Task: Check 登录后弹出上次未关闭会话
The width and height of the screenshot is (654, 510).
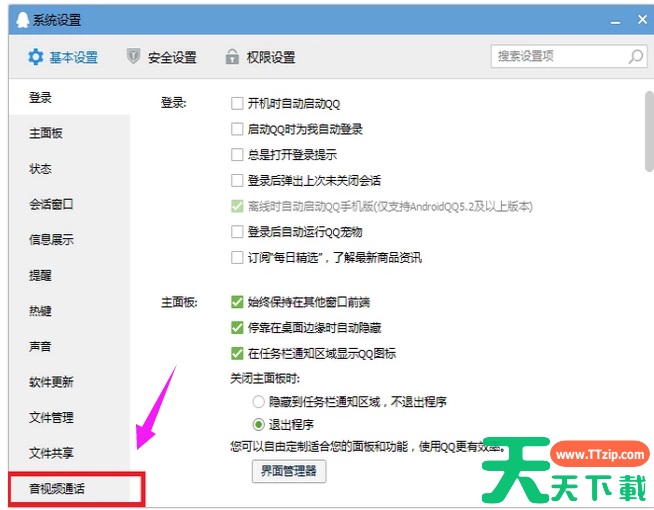Action: pos(237,180)
